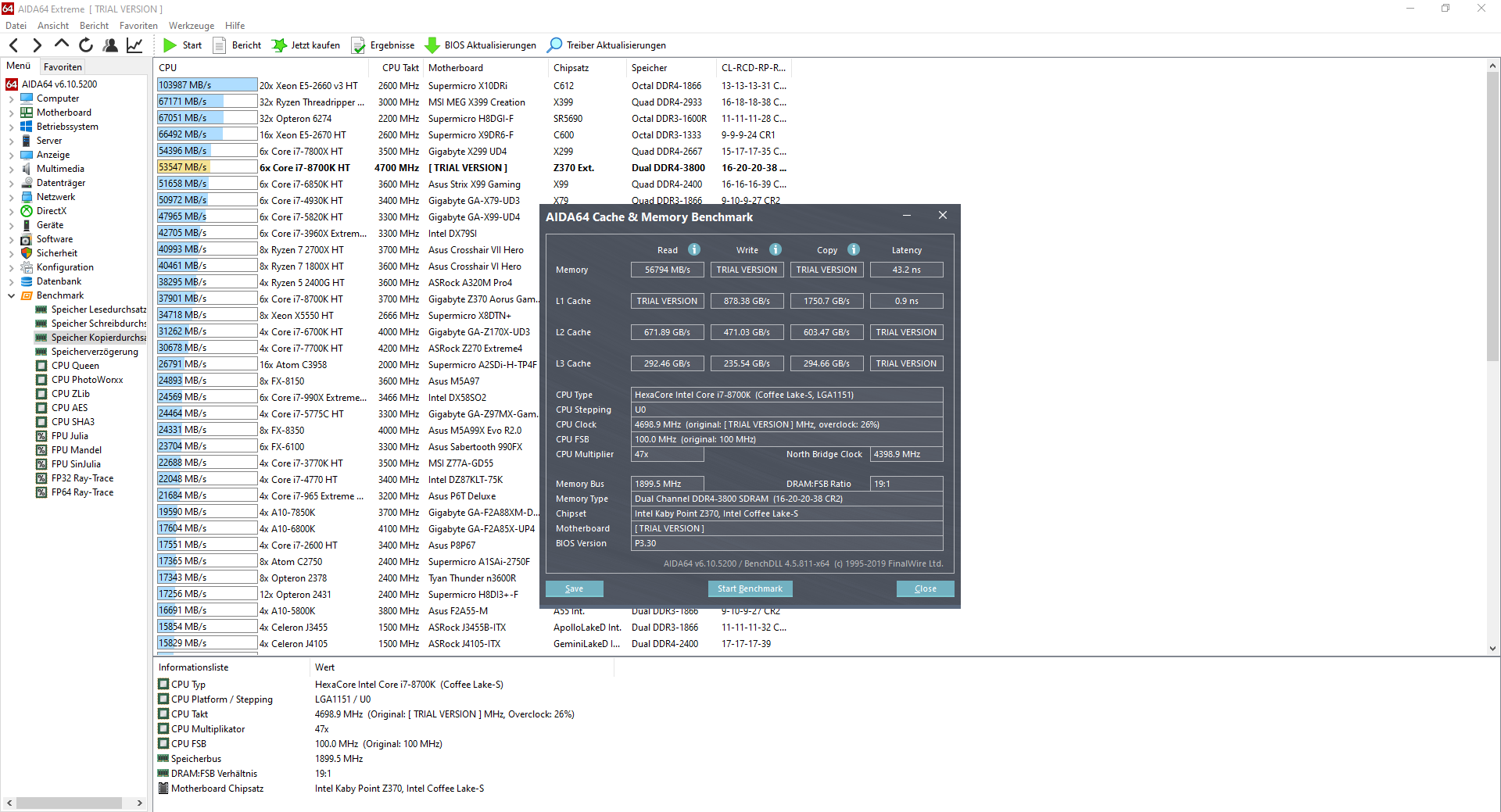This screenshot has width=1501, height=812.
Task: Select FP32 Ray-Trace benchmark item
Action: tap(82, 478)
